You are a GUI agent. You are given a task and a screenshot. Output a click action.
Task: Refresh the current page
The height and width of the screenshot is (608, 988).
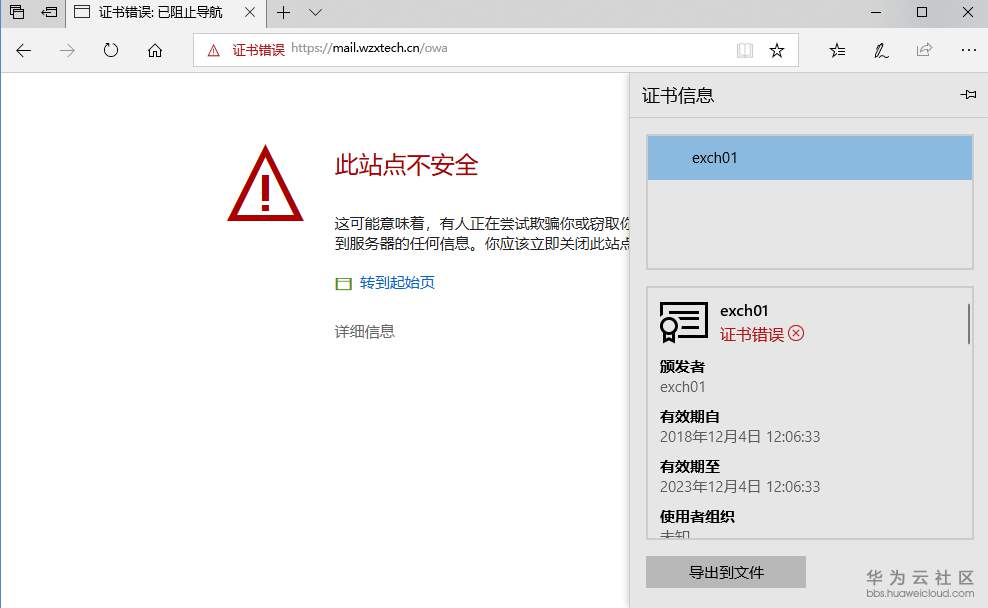(110, 49)
